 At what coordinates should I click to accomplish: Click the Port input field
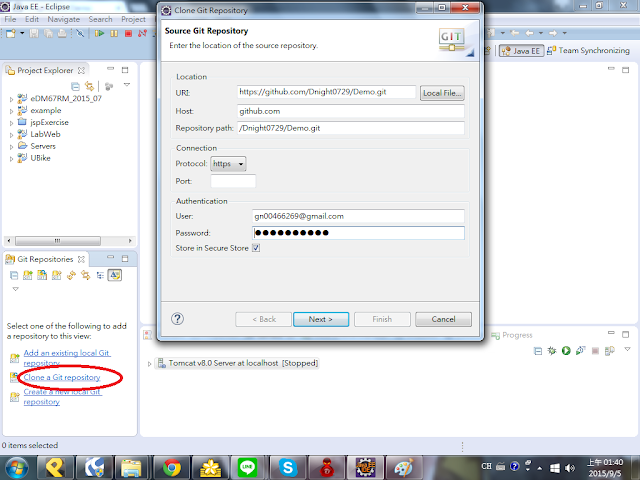(x=233, y=181)
